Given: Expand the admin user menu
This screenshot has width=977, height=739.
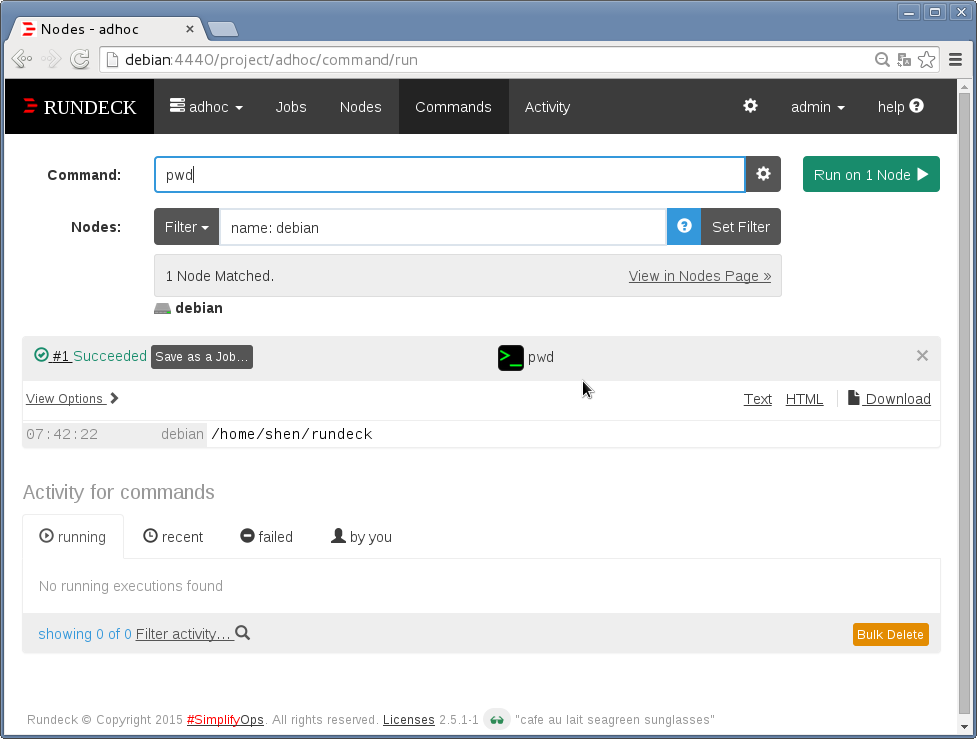Looking at the screenshot, I should pos(817,107).
